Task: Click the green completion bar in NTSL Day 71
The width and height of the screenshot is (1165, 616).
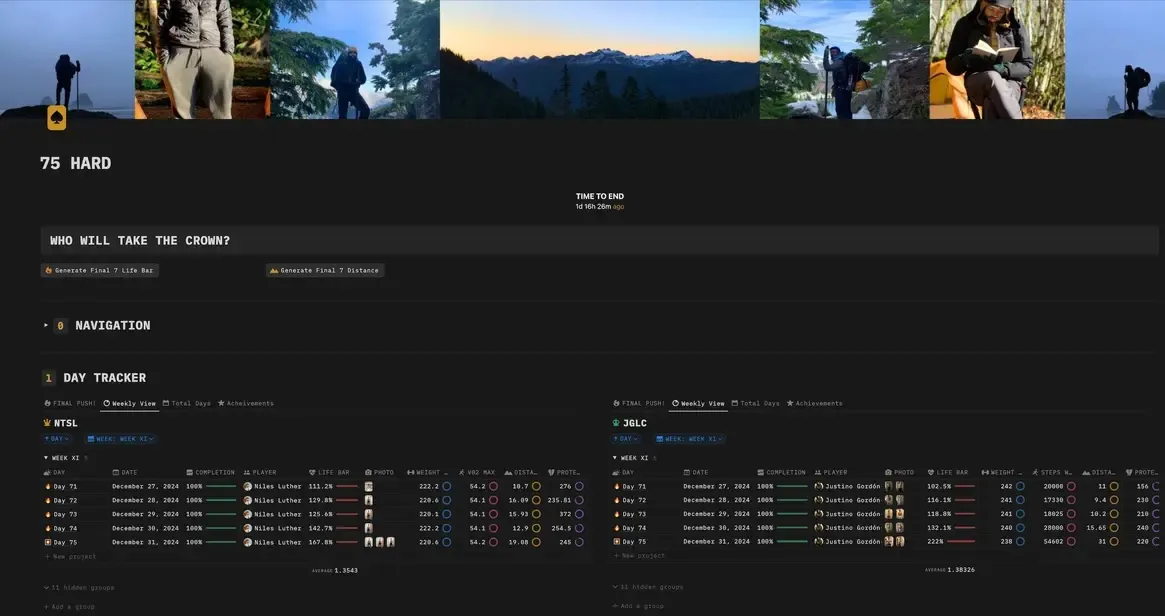Action: click(221, 487)
